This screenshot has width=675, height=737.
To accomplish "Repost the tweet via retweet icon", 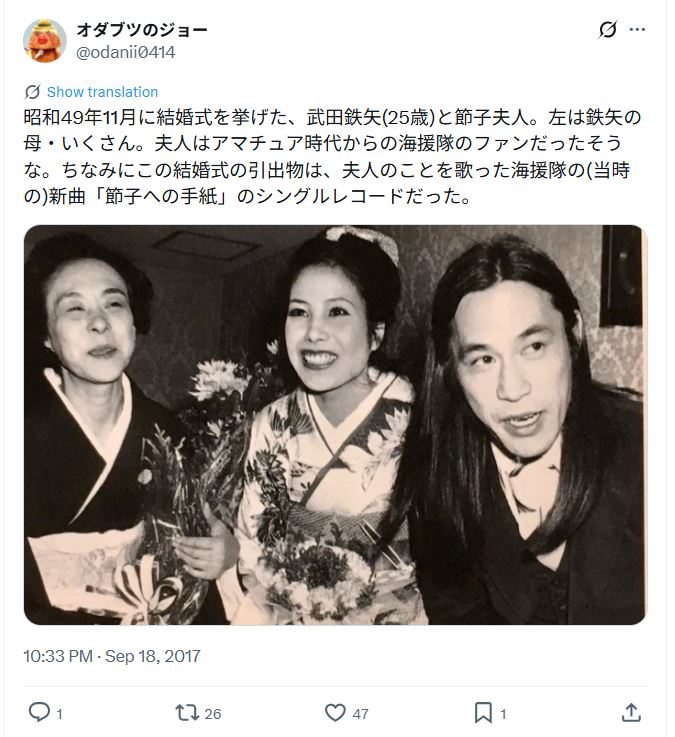I will pos(187,713).
